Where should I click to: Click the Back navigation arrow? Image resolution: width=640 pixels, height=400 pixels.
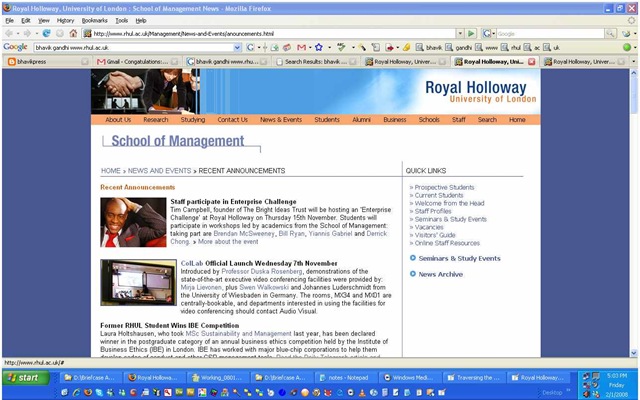(9, 33)
